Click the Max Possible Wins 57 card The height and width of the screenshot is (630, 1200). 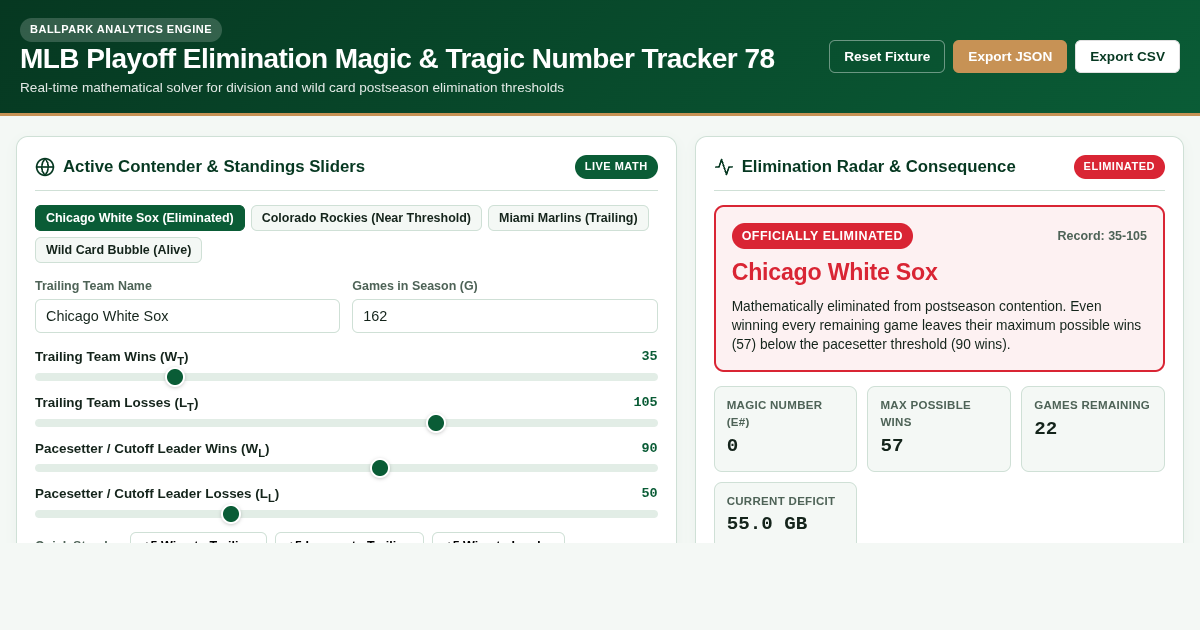[939, 429]
